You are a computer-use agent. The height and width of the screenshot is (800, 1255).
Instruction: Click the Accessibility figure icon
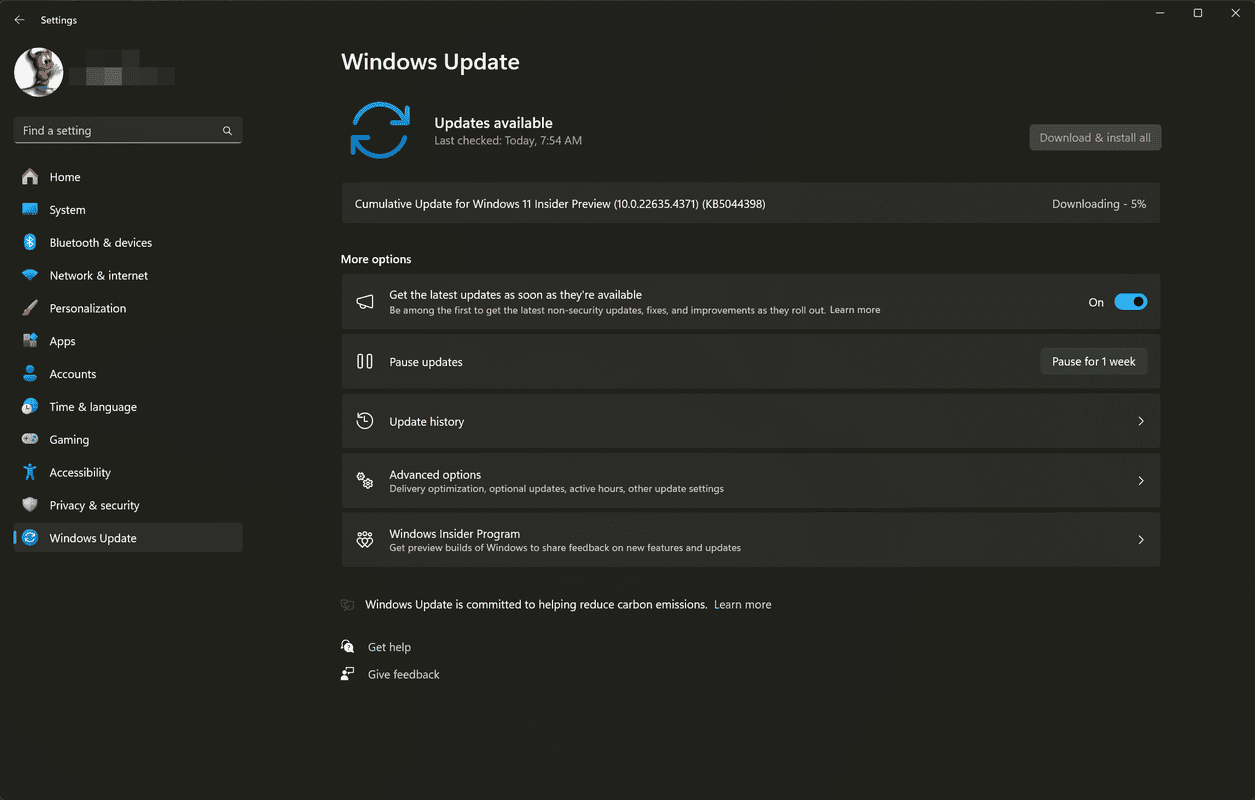pyautogui.click(x=30, y=472)
